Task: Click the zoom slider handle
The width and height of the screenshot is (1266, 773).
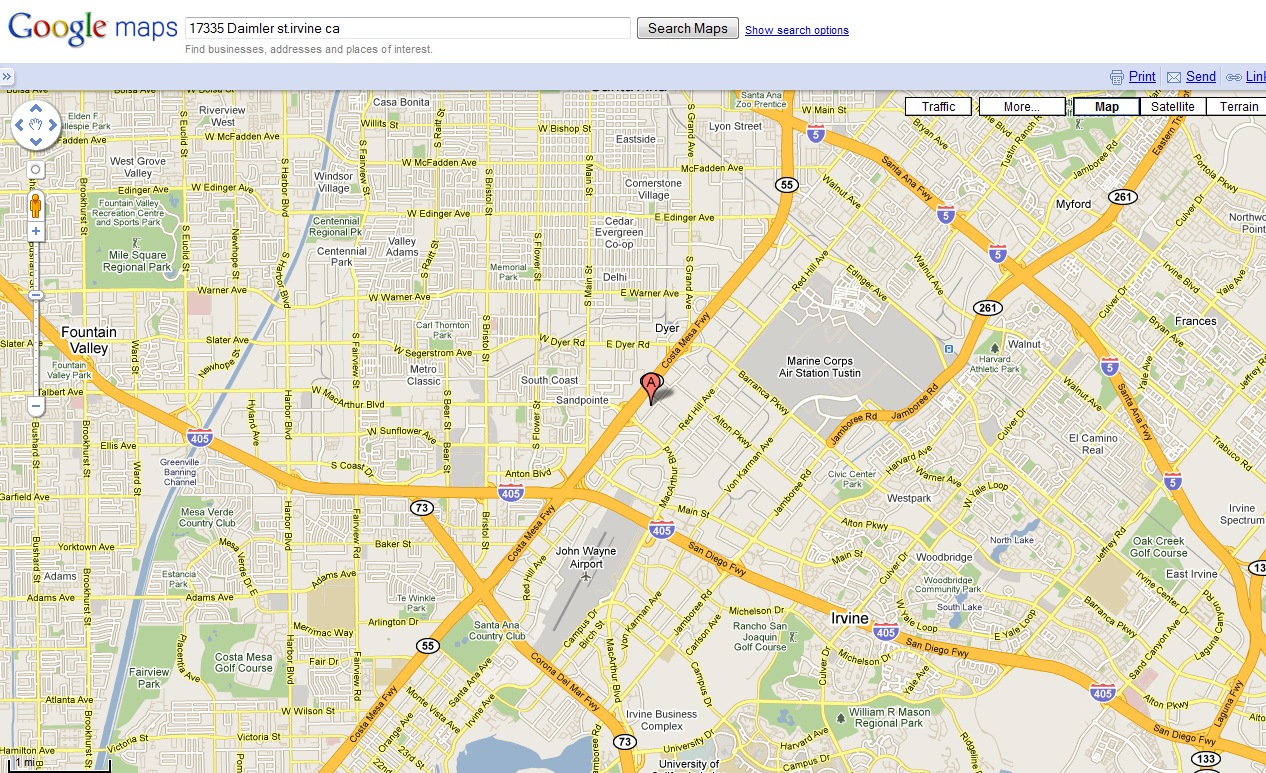Action: tap(36, 296)
